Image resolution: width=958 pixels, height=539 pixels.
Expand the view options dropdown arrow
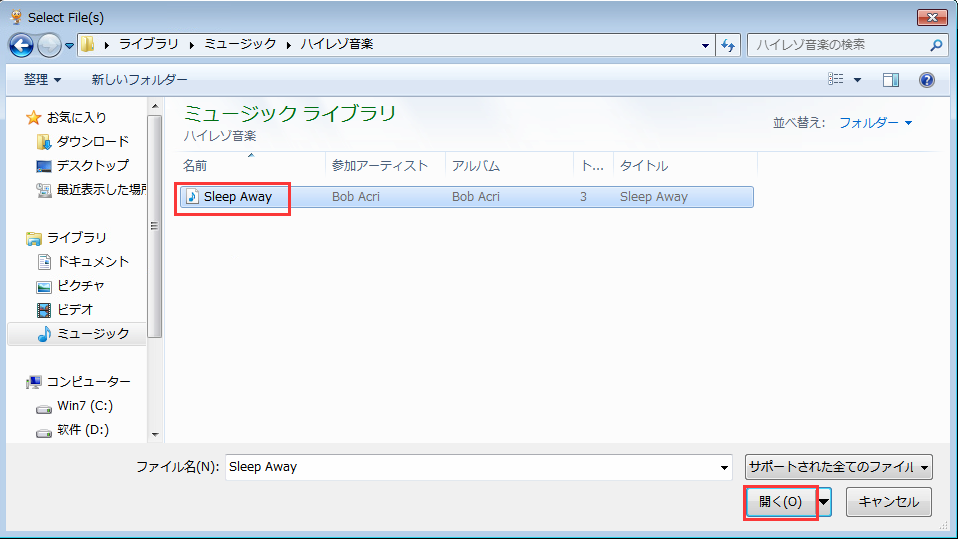pos(857,80)
